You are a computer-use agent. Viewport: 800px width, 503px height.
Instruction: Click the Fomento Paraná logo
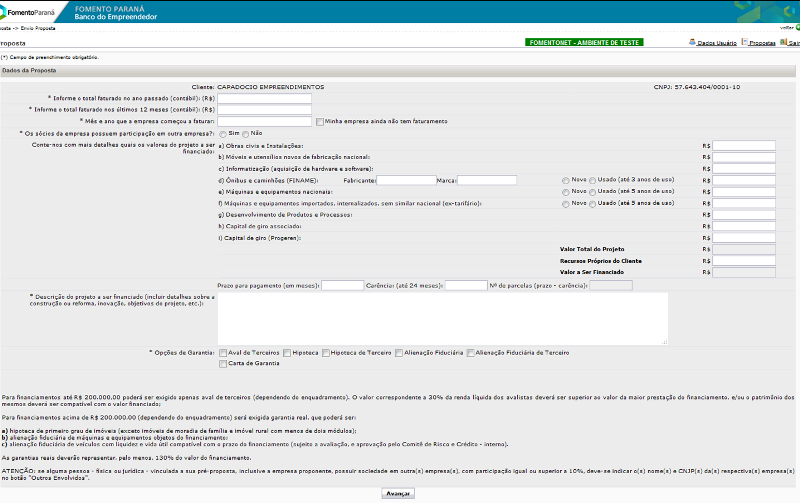point(28,12)
